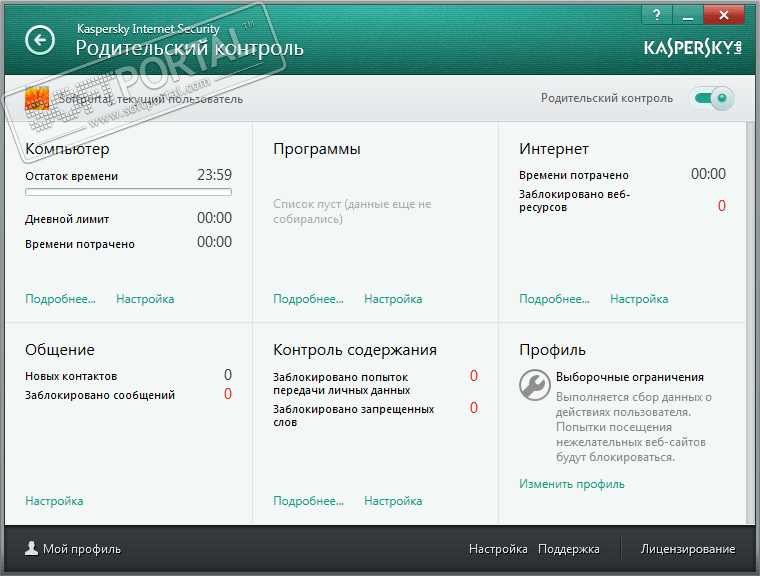This screenshot has height=576, width=760.
Task: Open Лицензирование in the bottom bar
Action: [688, 549]
